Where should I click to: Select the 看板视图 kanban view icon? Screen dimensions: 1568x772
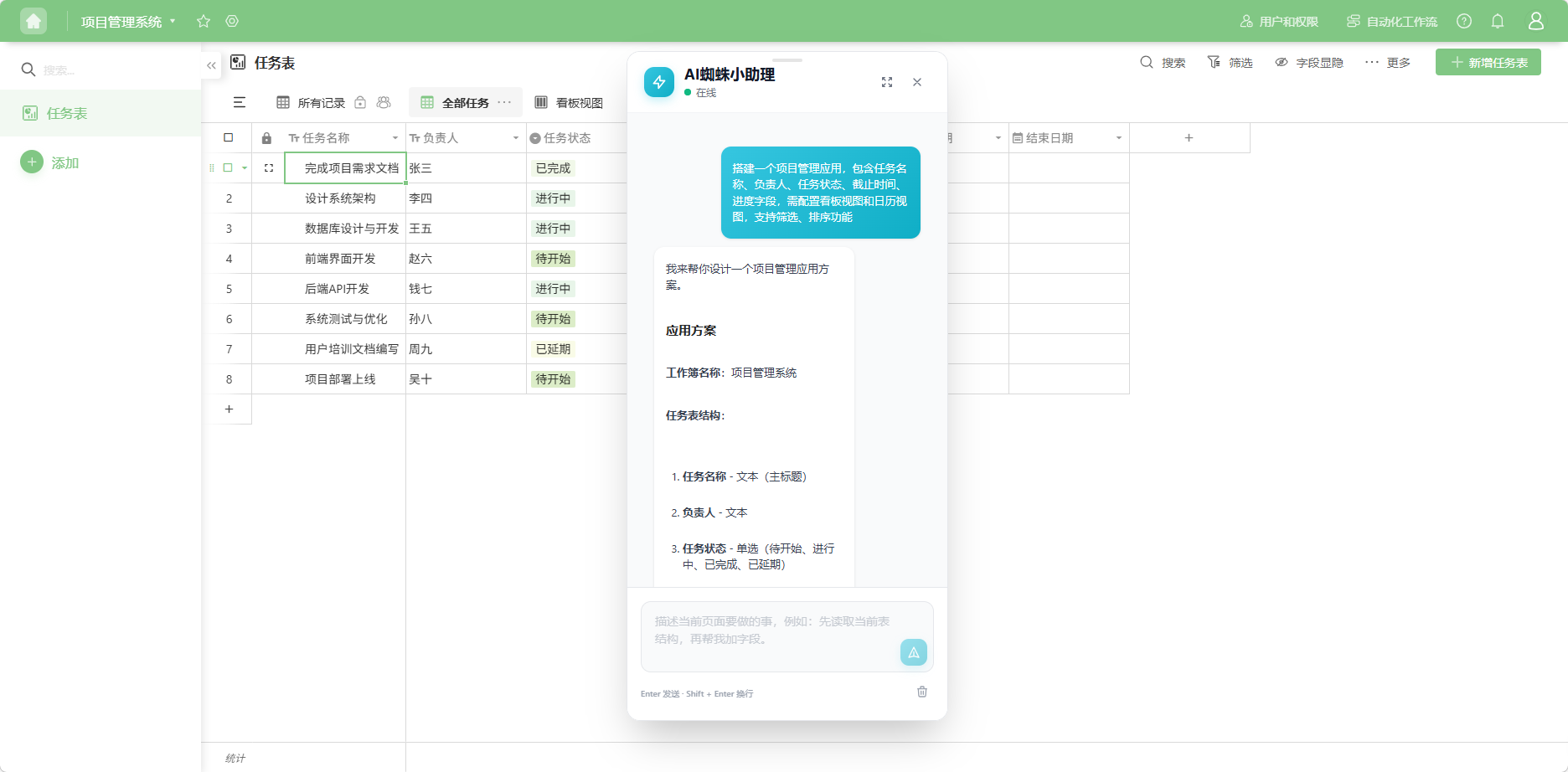[x=541, y=102]
